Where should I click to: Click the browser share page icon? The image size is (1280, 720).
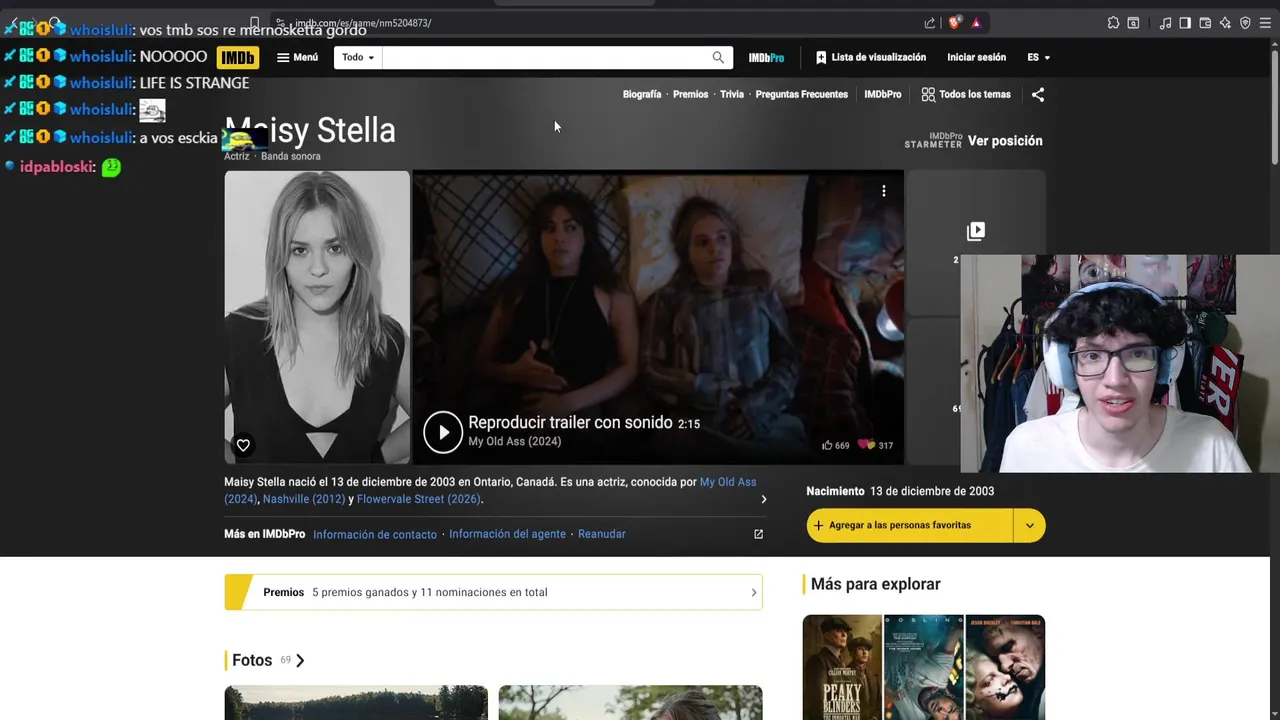930,23
